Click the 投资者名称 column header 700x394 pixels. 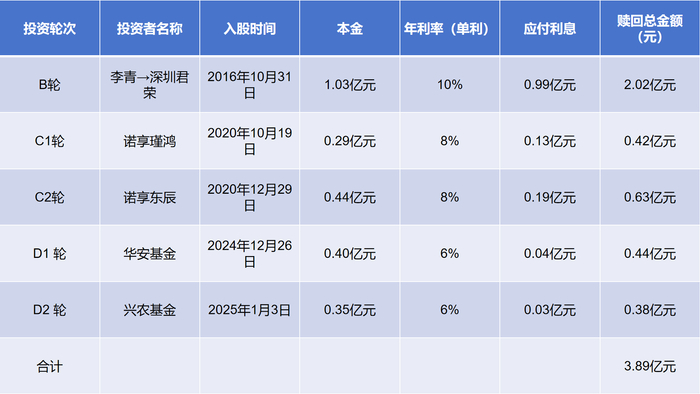(x=150, y=29)
